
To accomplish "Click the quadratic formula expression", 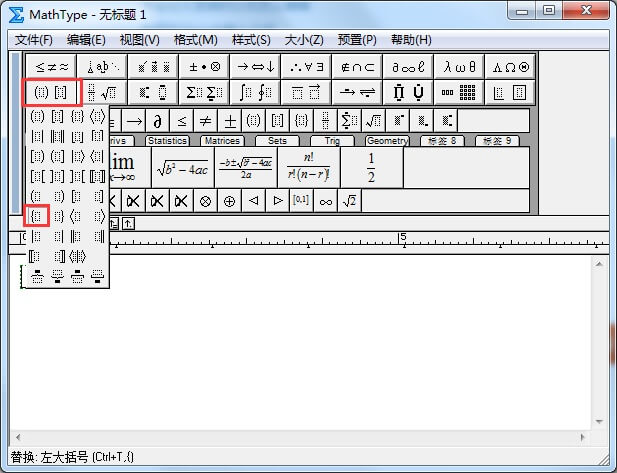I will click(x=245, y=167).
